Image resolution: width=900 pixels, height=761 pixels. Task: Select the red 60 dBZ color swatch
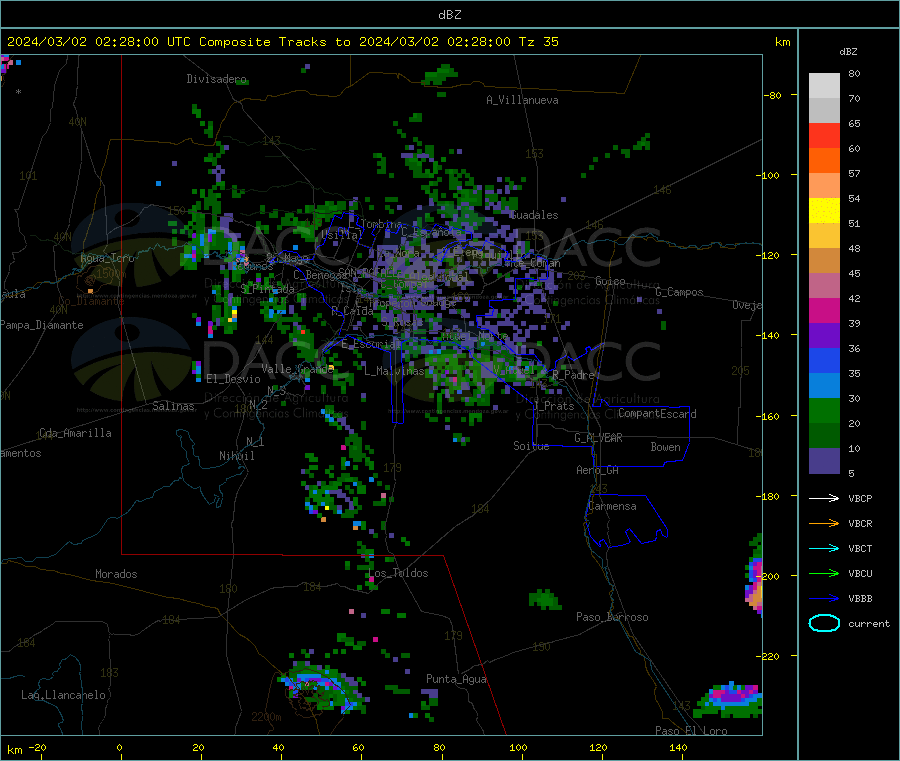(x=824, y=135)
